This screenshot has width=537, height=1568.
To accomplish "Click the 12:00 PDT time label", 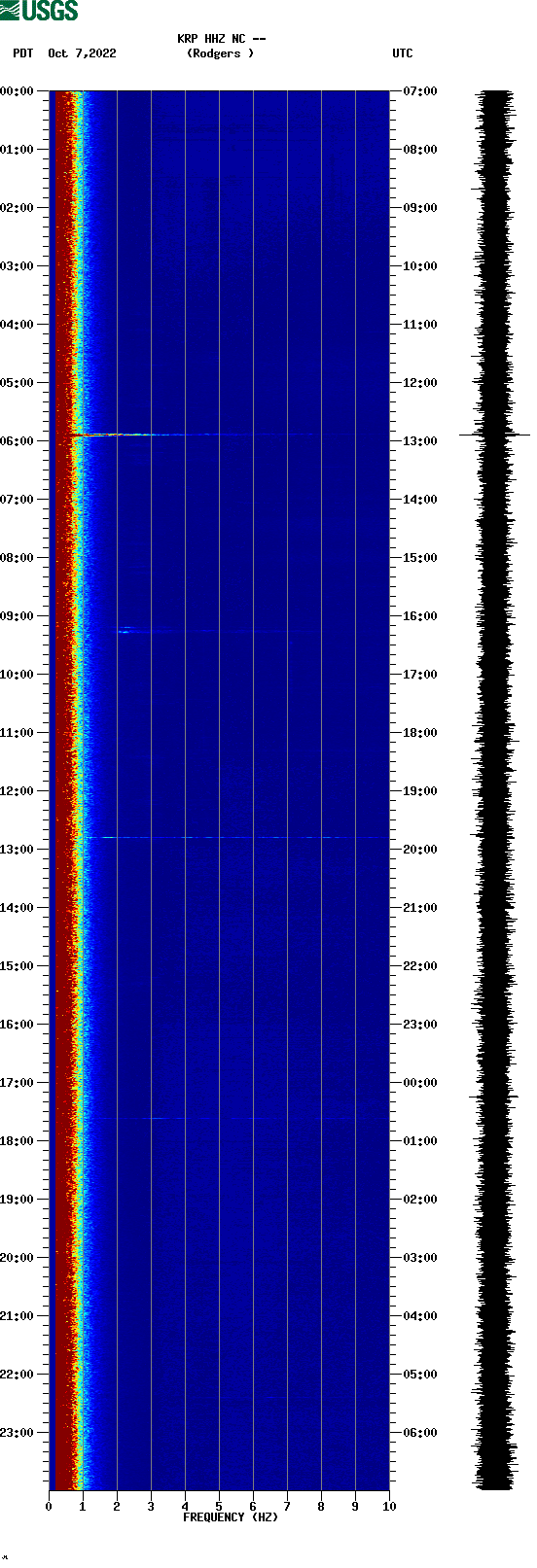I will click(18, 791).
